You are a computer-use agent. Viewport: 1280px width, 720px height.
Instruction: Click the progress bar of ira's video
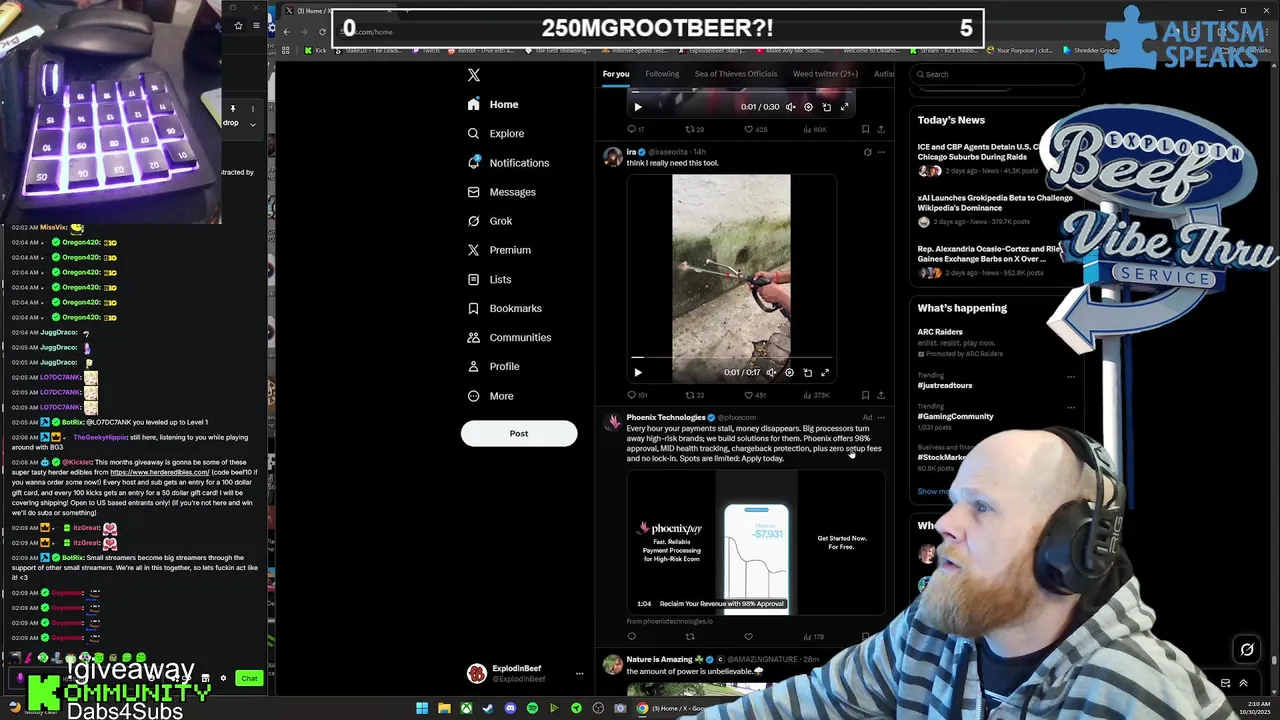[731, 357]
